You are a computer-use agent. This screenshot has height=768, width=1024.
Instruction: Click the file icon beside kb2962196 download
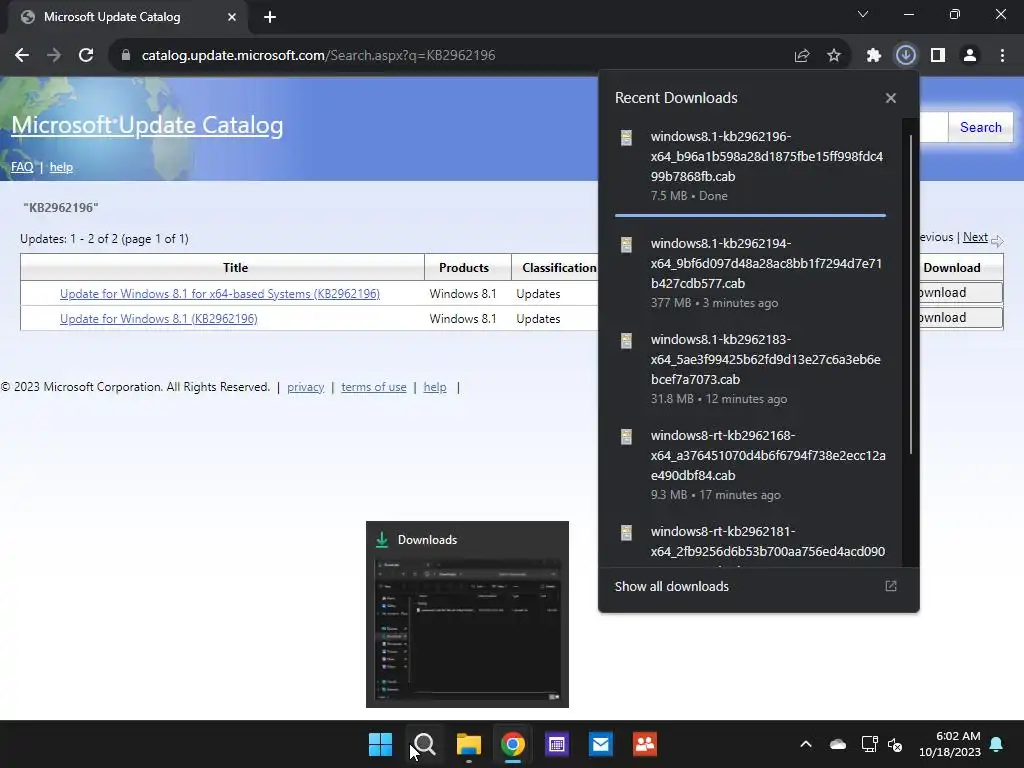click(x=626, y=137)
